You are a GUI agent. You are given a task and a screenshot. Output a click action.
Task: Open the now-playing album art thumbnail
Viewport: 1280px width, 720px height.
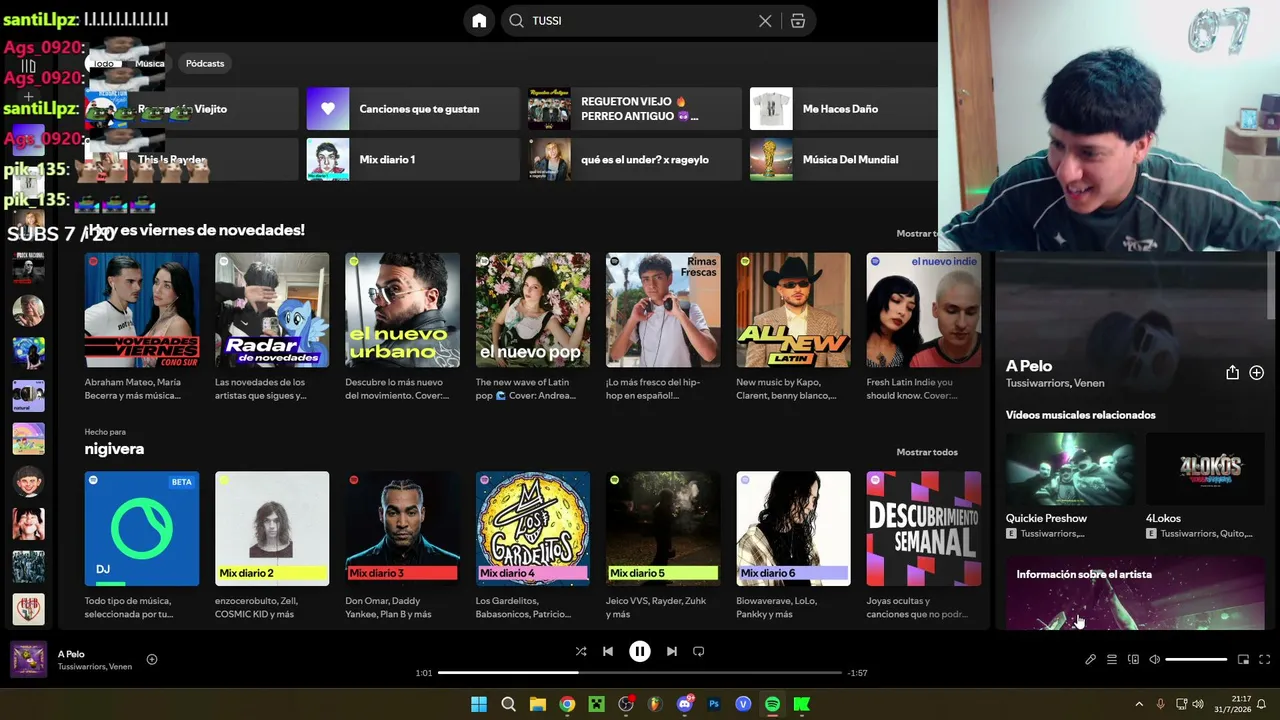point(28,660)
